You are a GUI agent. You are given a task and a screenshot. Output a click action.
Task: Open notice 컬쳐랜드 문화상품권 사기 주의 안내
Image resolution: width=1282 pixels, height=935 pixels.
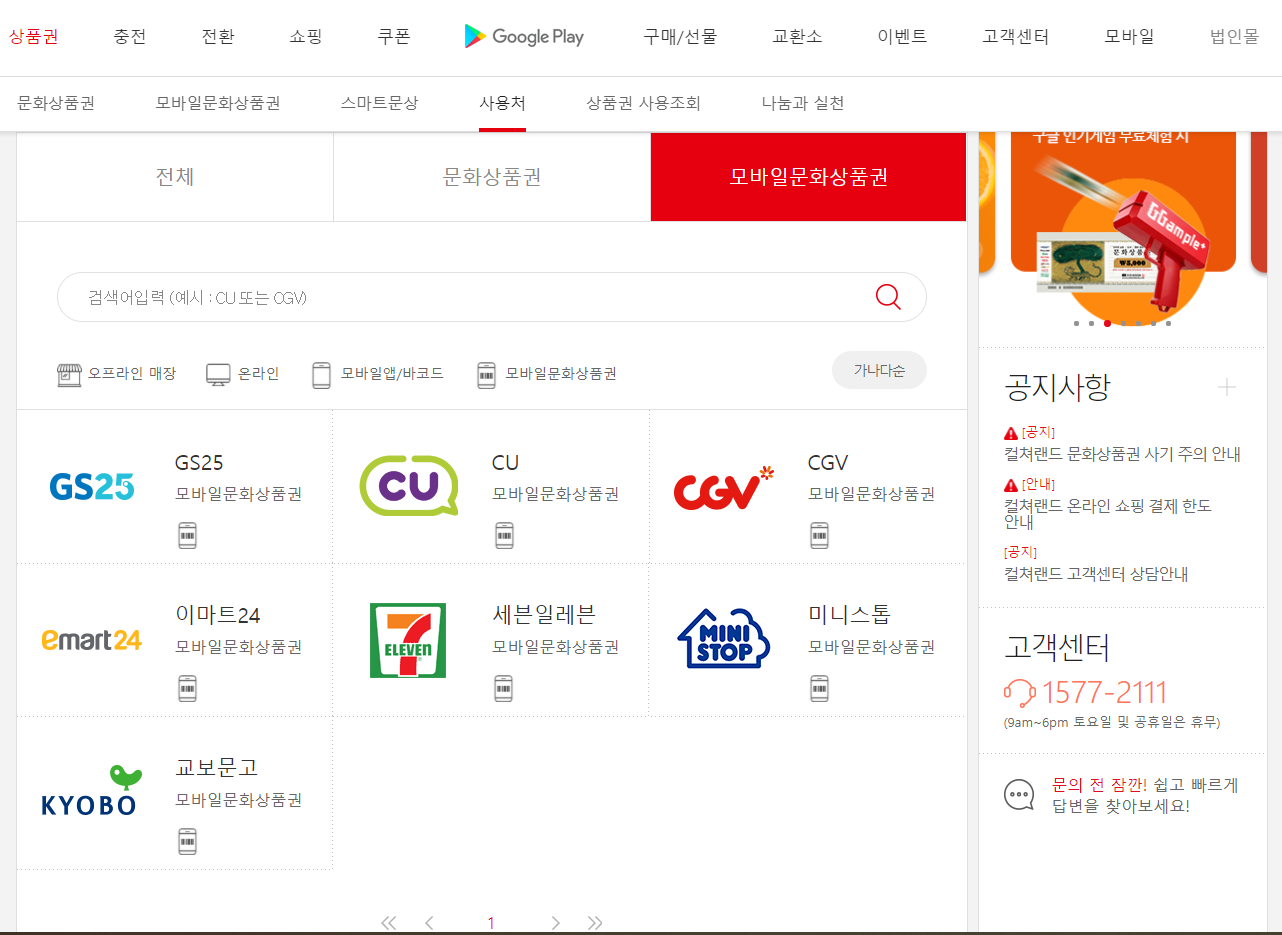[1122, 454]
